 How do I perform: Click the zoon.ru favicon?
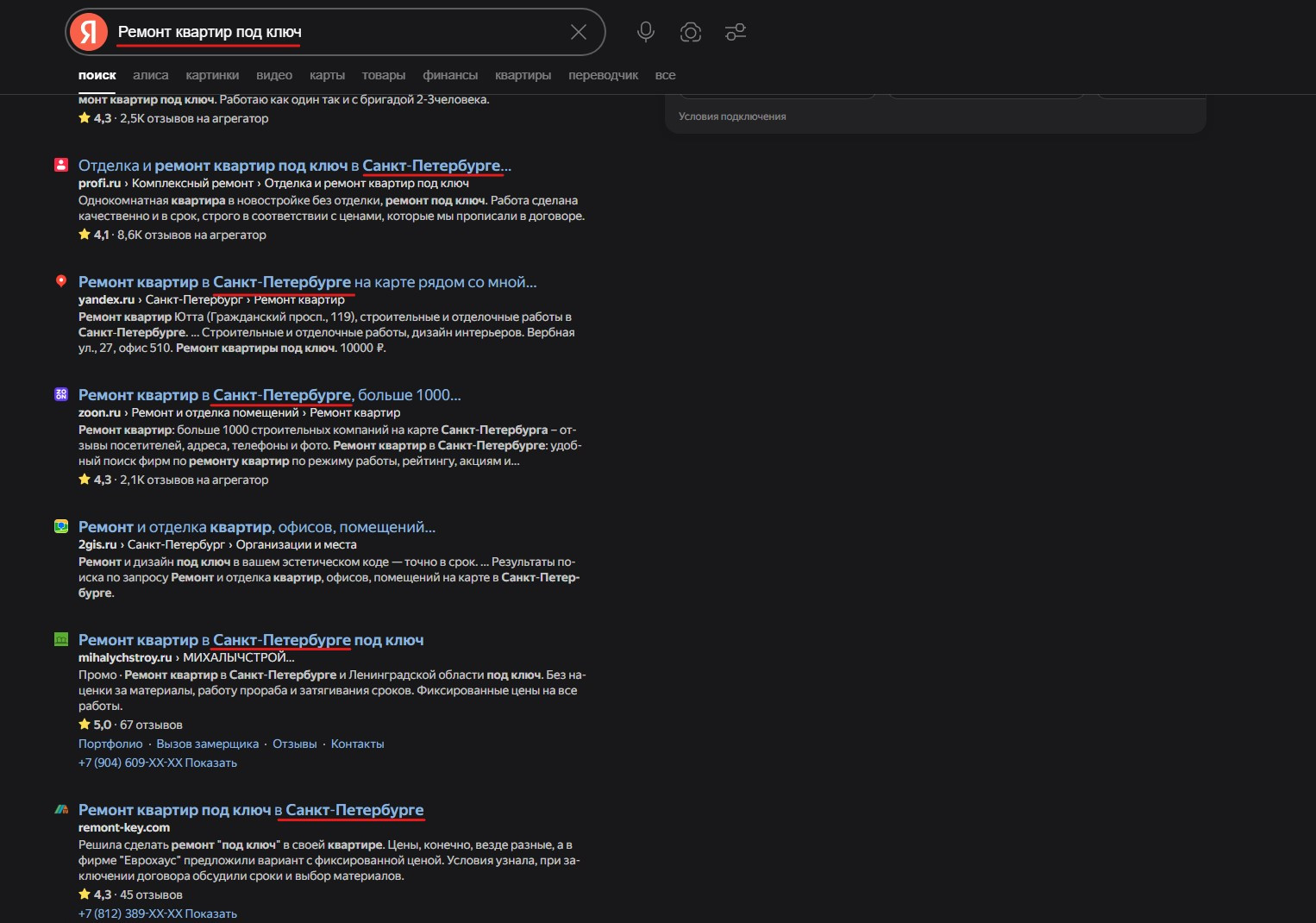click(x=61, y=394)
